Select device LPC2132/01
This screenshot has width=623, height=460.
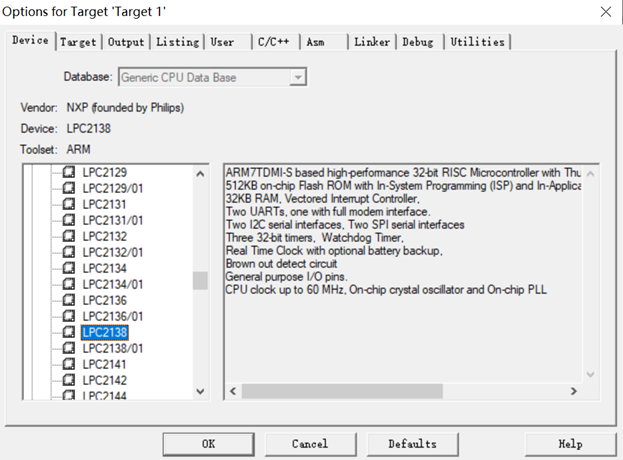(x=113, y=252)
